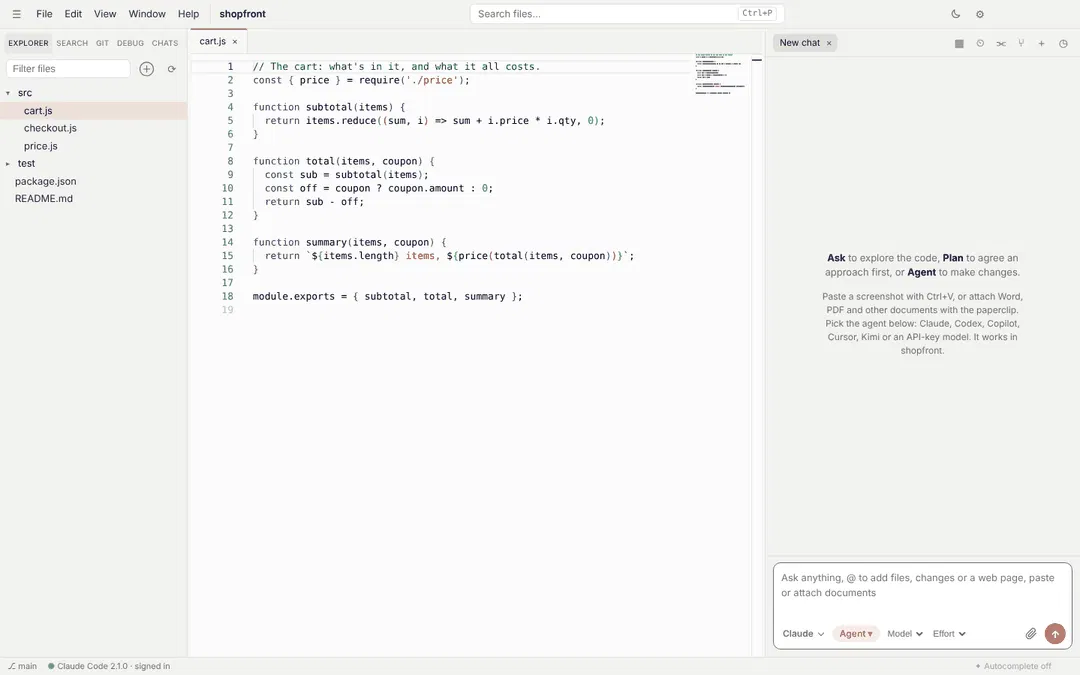This screenshot has width=1080, height=675.
Task: Open the File menu
Action: point(44,14)
